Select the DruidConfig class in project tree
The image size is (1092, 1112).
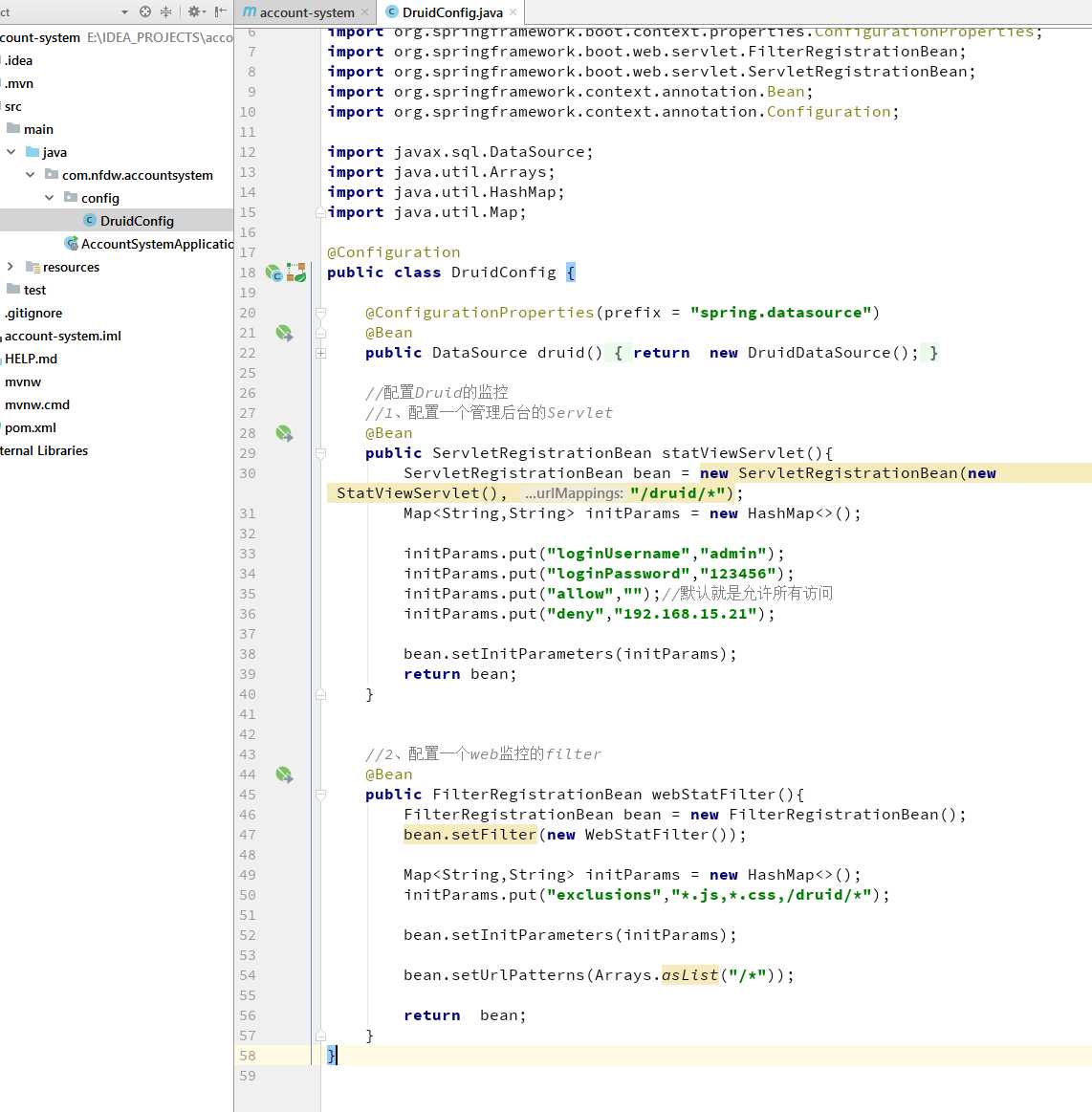coord(137,221)
